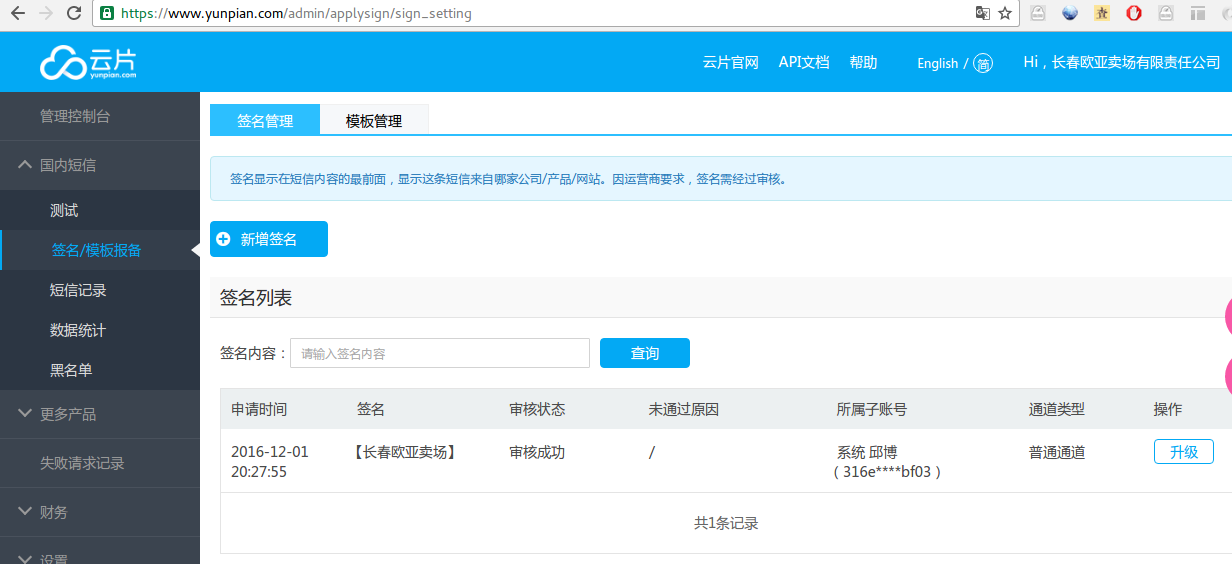This screenshot has width=1232, height=564.
Task: Click the 签名 column header
Action: [x=371, y=409]
